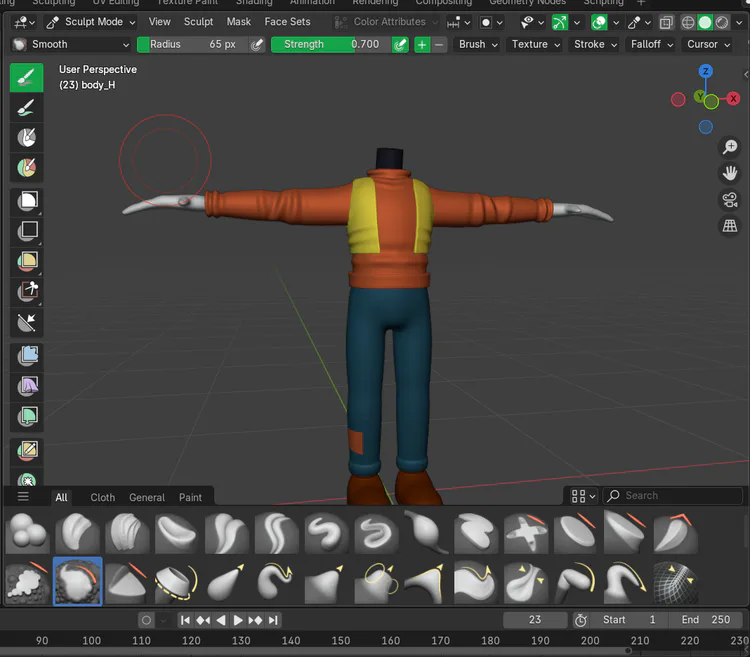Expand the Texture settings dropdown

tap(535, 44)
